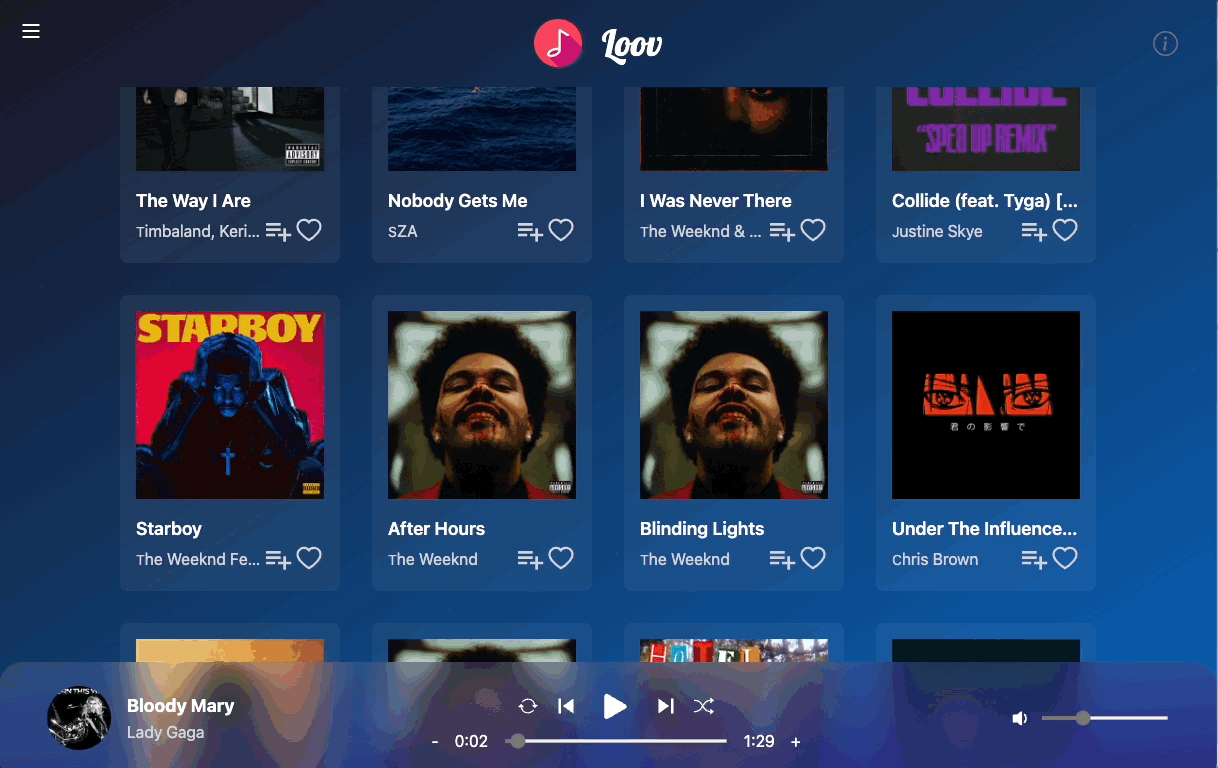
Task: Click The Weeknd Fe... artist under Starboy
Action: click(x=198, y=559)
